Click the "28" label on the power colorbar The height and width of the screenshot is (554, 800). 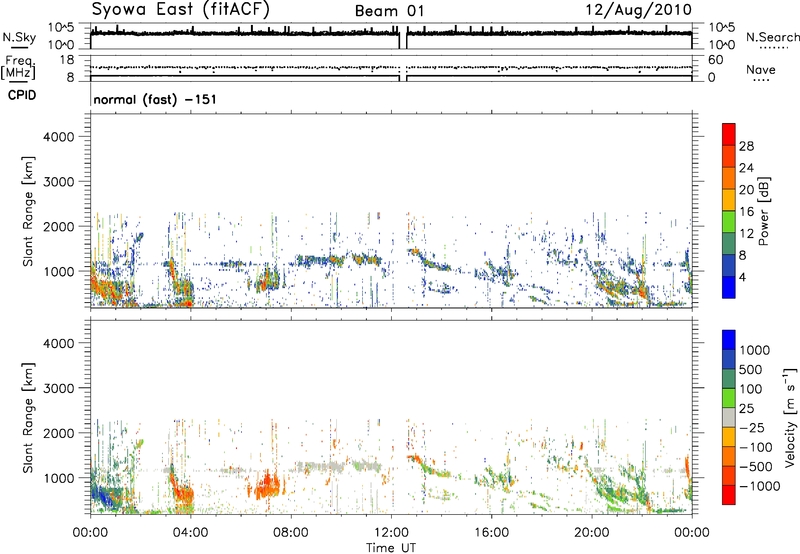pyautogui.click(x=746, y=146)
